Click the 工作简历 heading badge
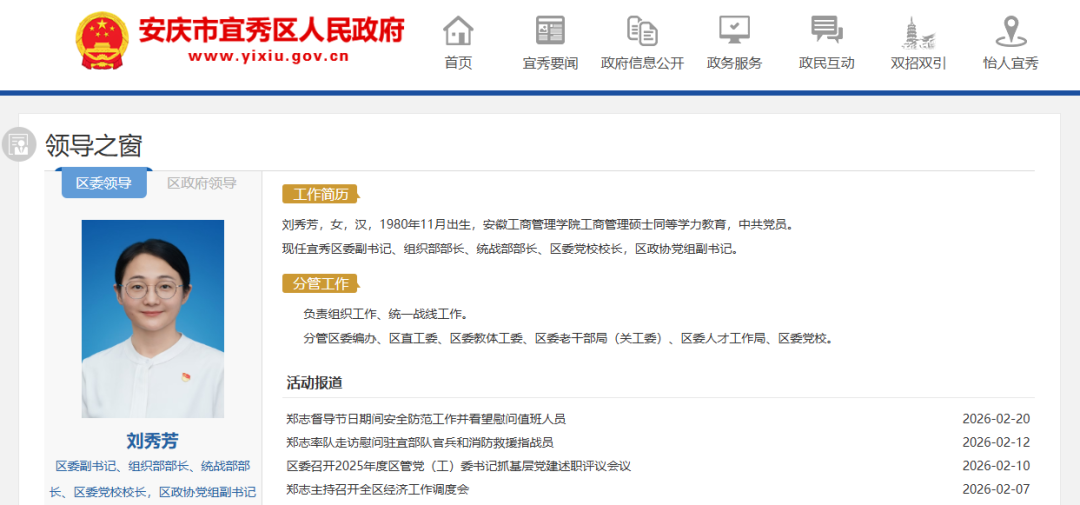 [321, 194]
